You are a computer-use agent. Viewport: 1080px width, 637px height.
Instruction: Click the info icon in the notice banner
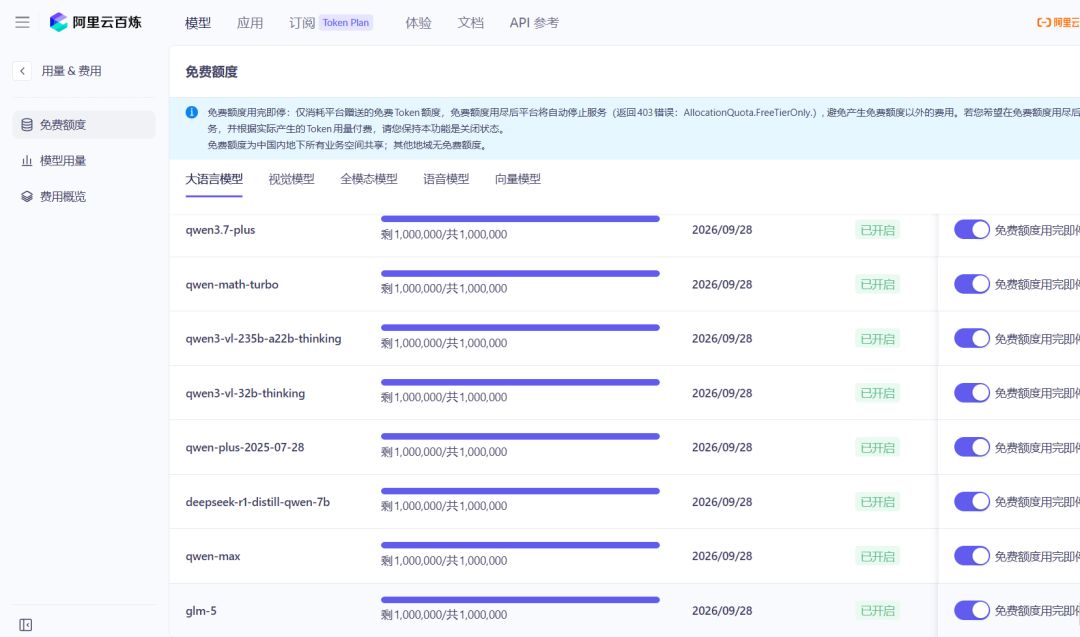191,112
